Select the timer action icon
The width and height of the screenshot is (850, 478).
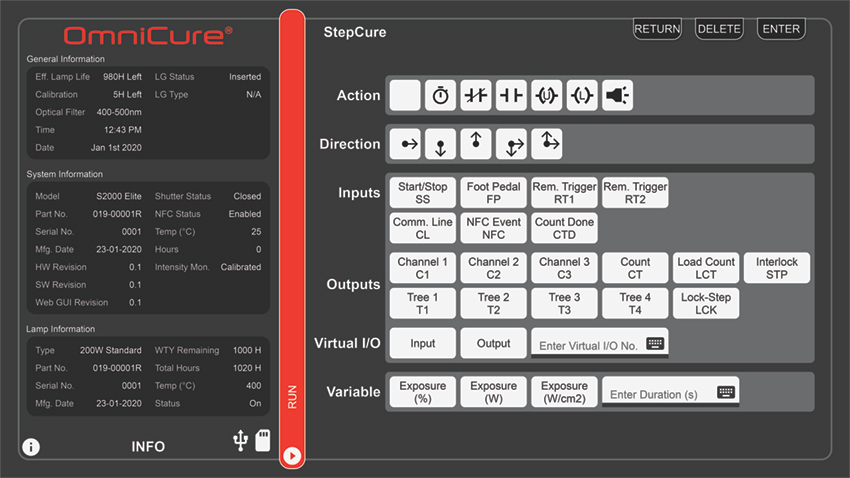click(440, 96)
